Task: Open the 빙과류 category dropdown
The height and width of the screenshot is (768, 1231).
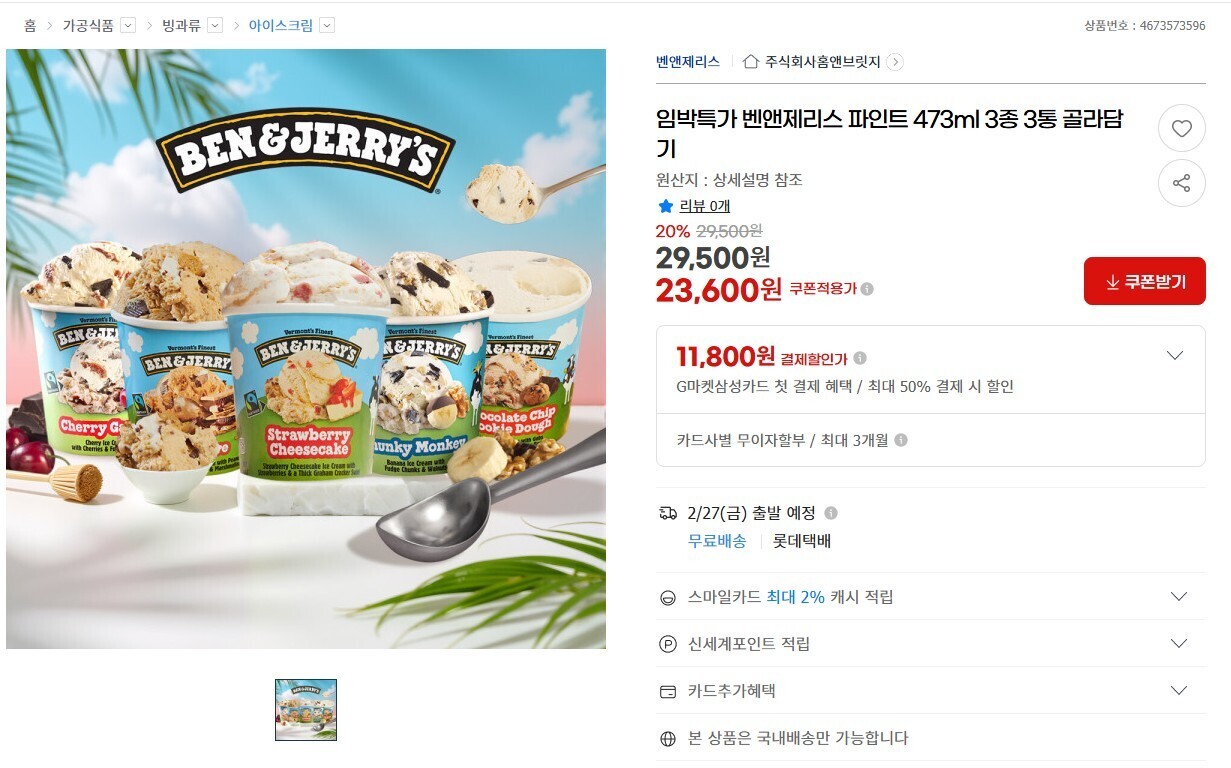Action: pos(213,26)
